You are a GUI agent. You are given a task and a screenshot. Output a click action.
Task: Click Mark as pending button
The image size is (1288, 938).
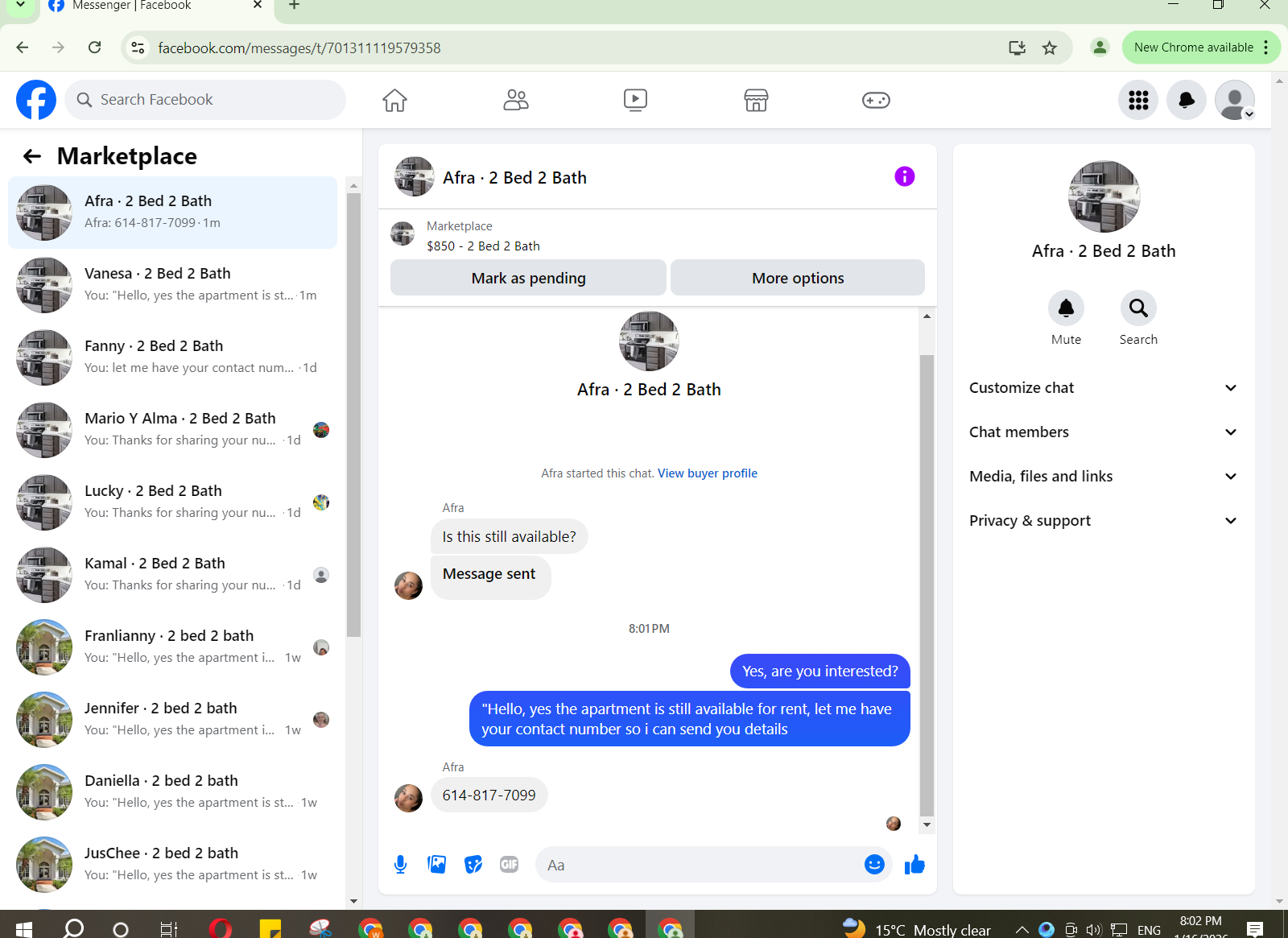click(x=528, y=278)
